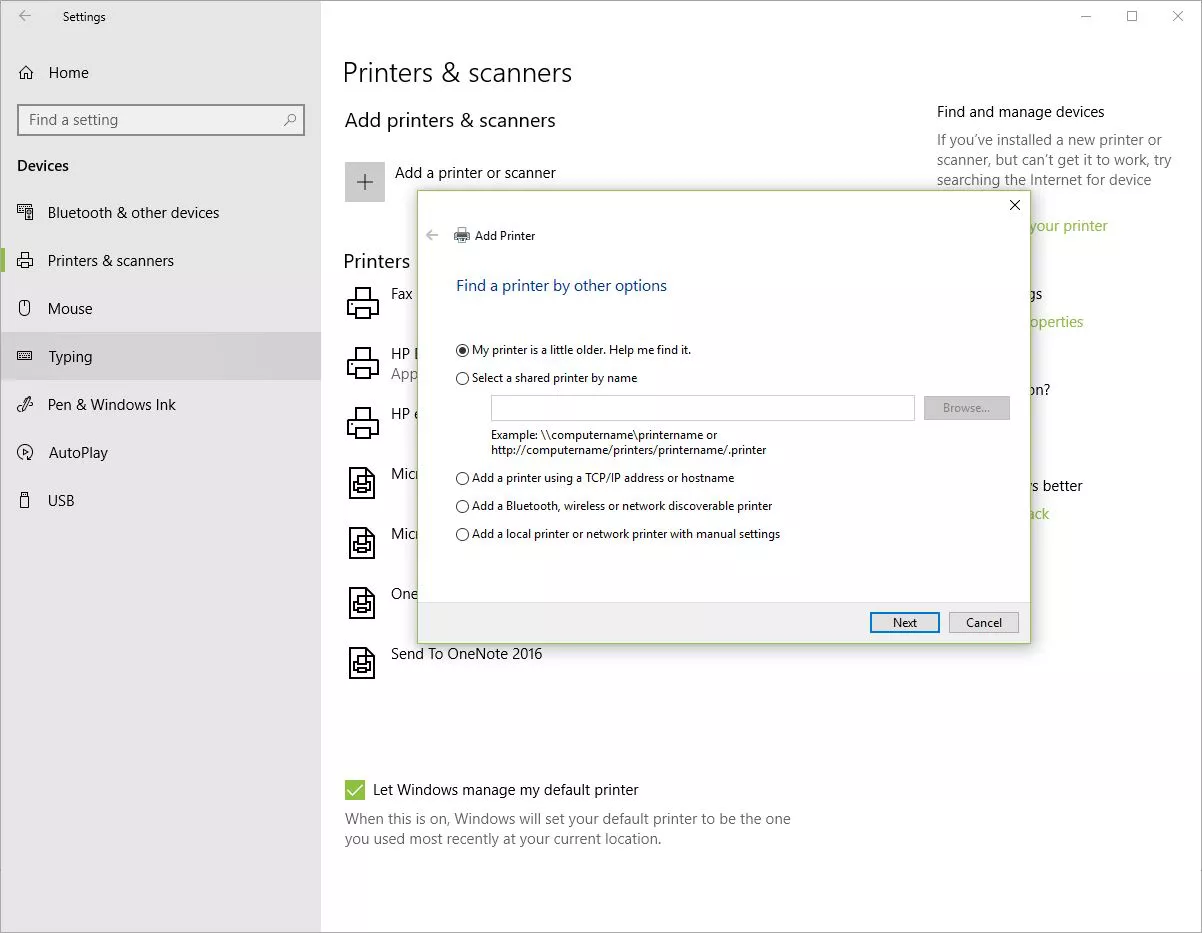Click the Add Printer dialog back arrow
This screenshot has height=933, width=1202.
[x=432, y=235]
